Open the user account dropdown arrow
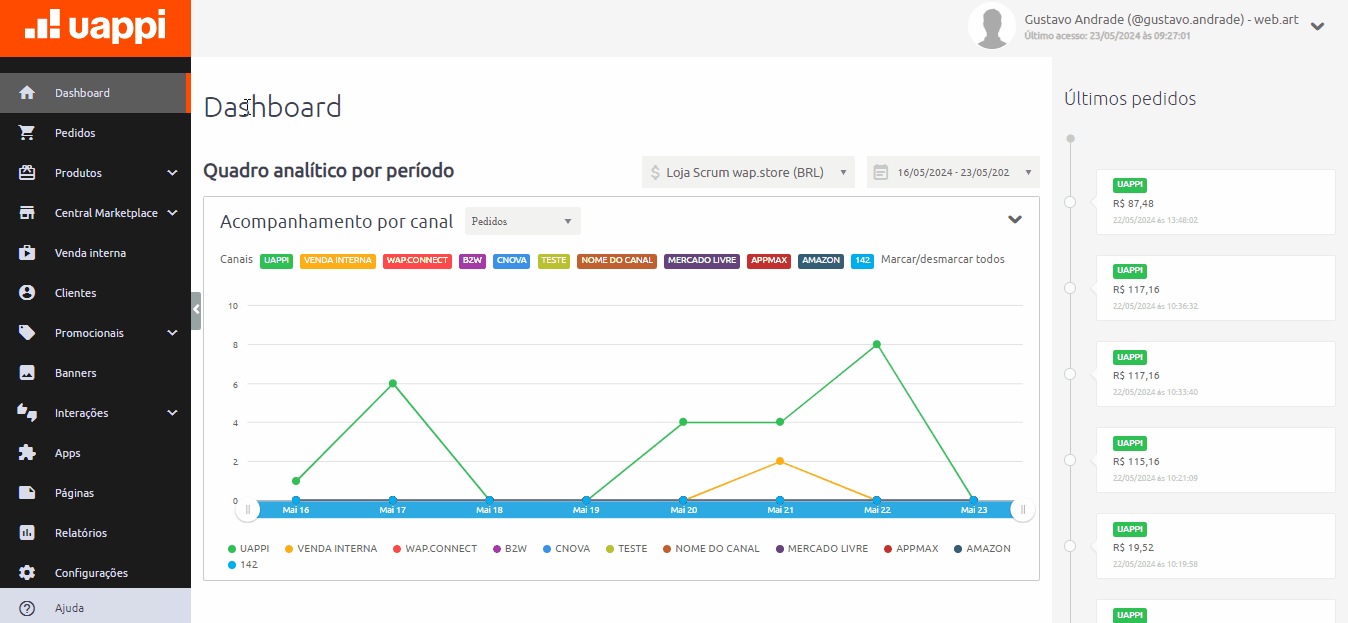1348x623 pixels. [x=1318, y=27]
